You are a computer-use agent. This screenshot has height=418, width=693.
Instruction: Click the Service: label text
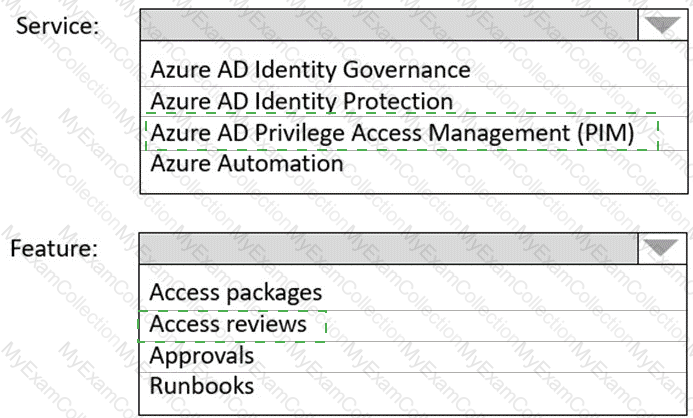[59, 27]
